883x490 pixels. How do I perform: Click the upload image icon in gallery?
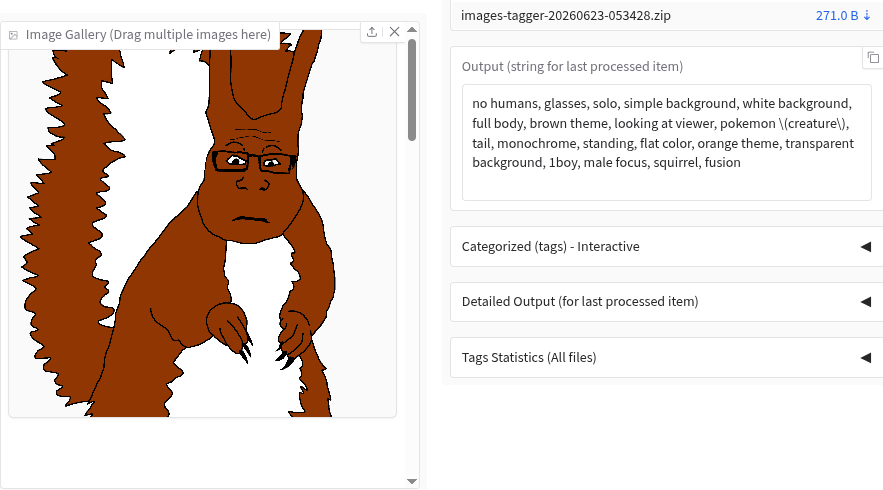click(x=372, y=32)
